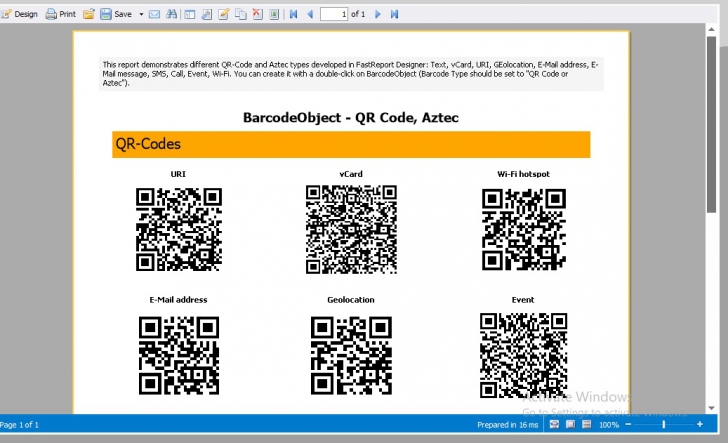The height and width of the screenshot is (443, 728).
Task: Switch to page width view in status bar
Action: tap(554, 424)
